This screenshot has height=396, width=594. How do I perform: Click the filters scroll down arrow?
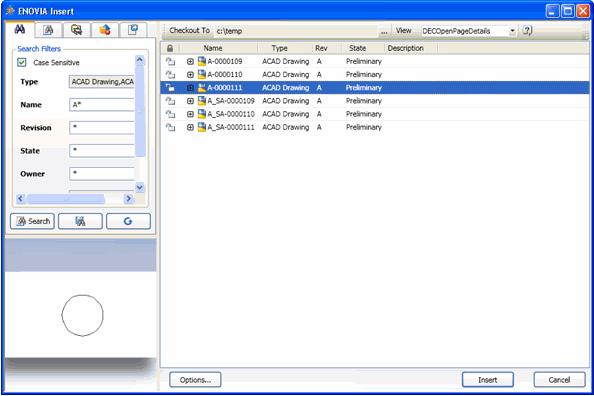click(140, 187)
